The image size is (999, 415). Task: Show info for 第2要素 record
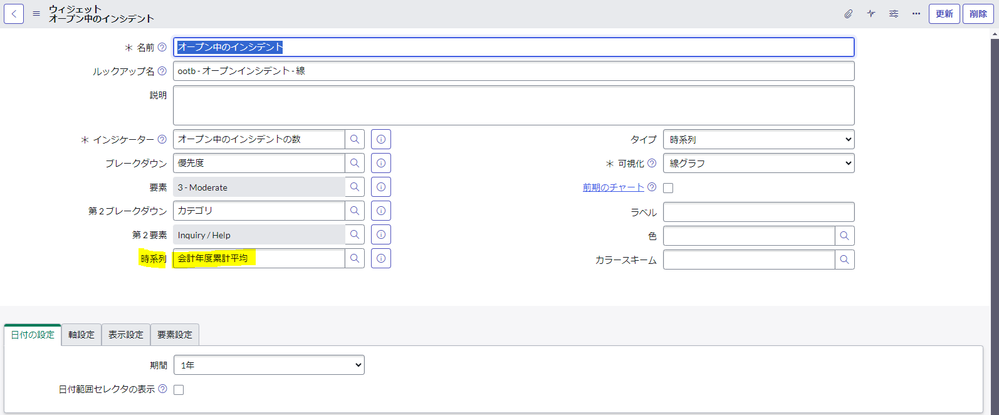381,235
